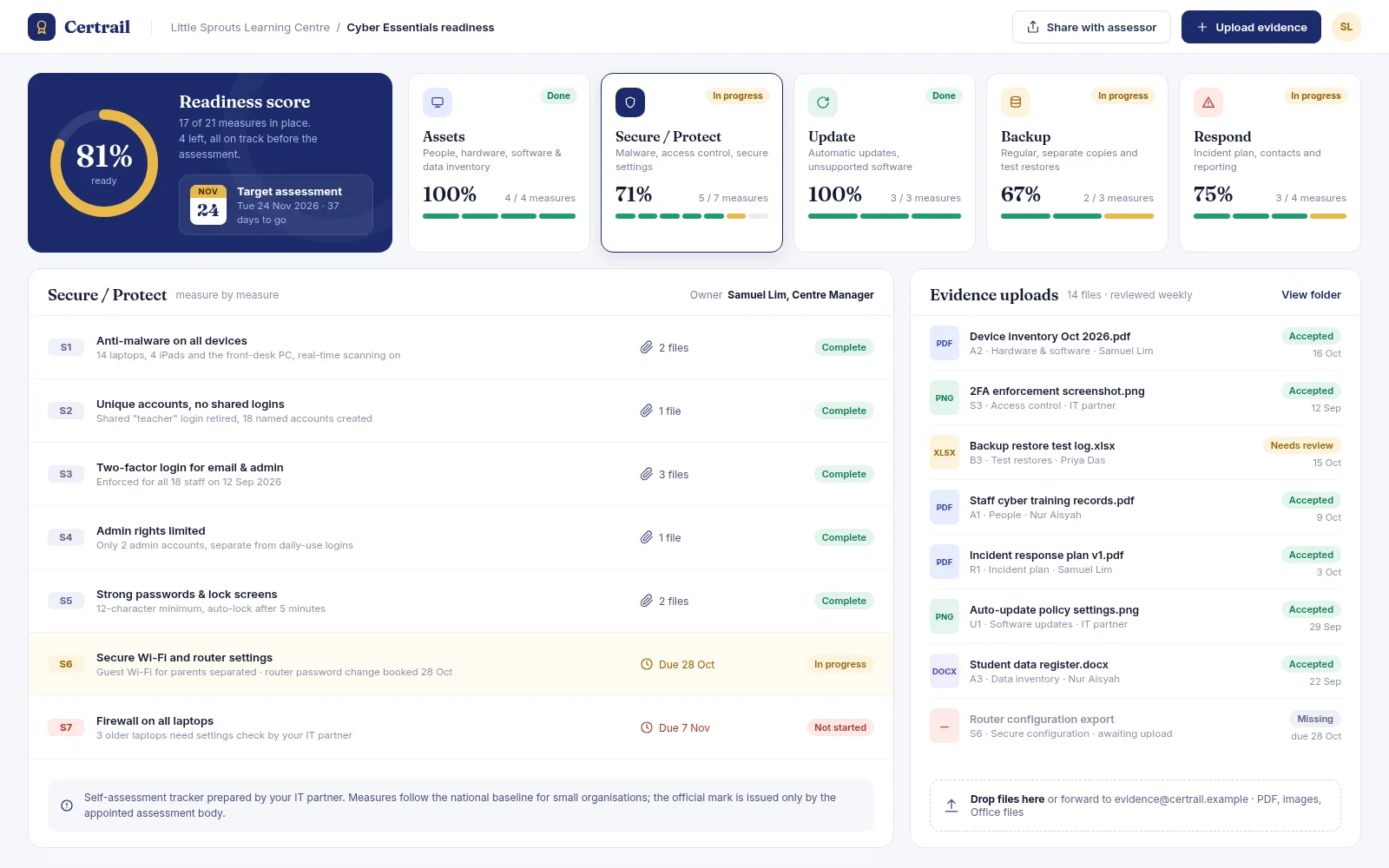Click Share with assessor button

[1091, 27]
